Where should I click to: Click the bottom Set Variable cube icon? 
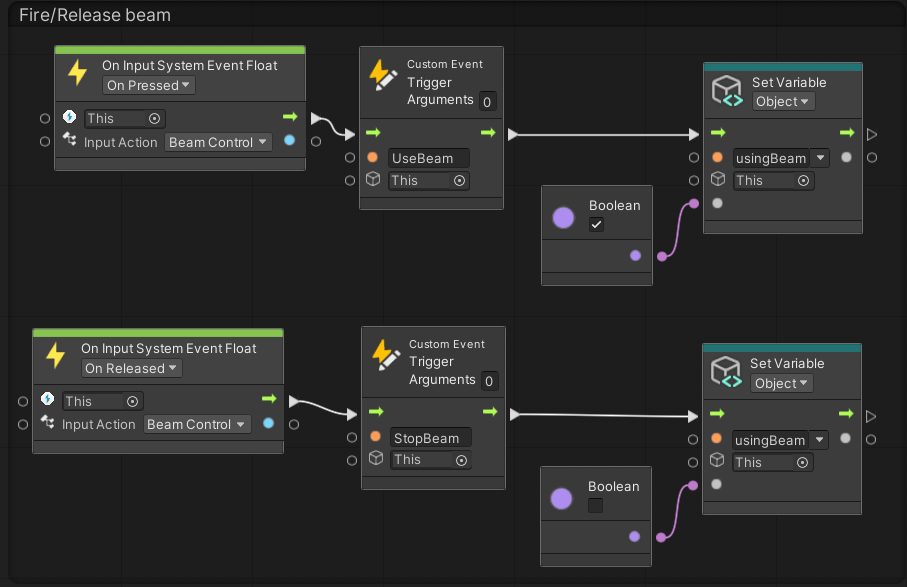[726, 373]
